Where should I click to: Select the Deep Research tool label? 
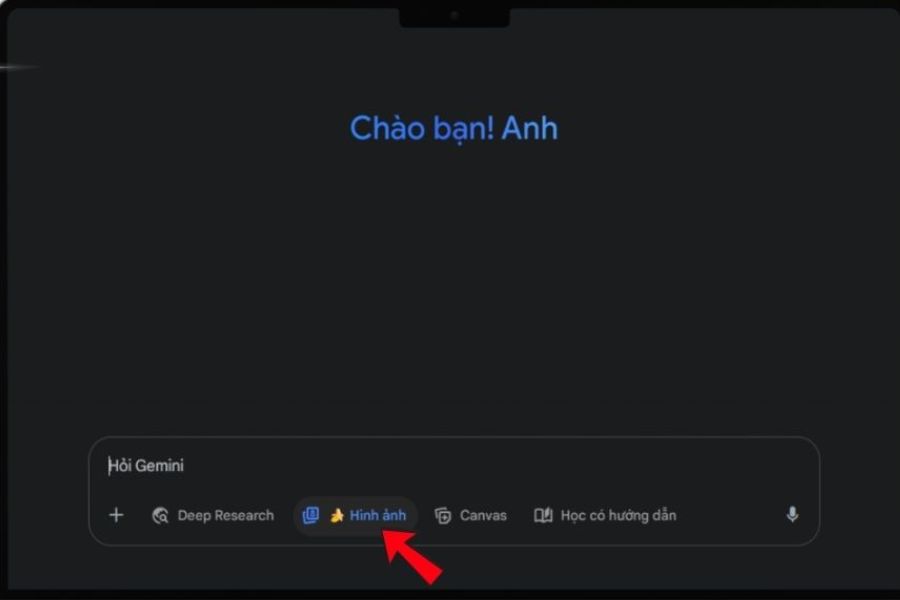click(x=226, y=516)
